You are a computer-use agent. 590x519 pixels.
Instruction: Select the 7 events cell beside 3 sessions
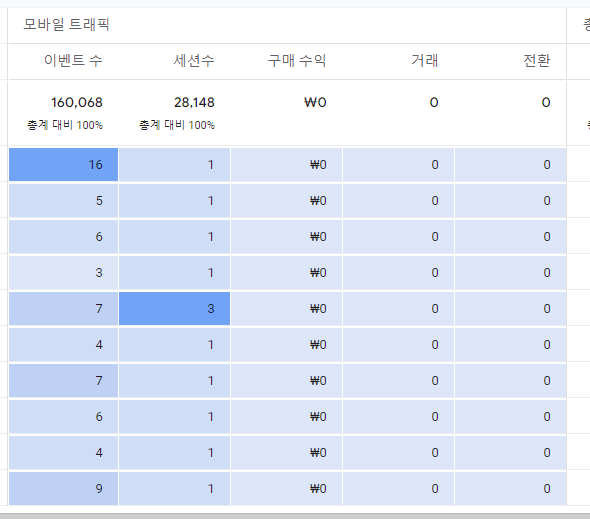pos(63,309)
